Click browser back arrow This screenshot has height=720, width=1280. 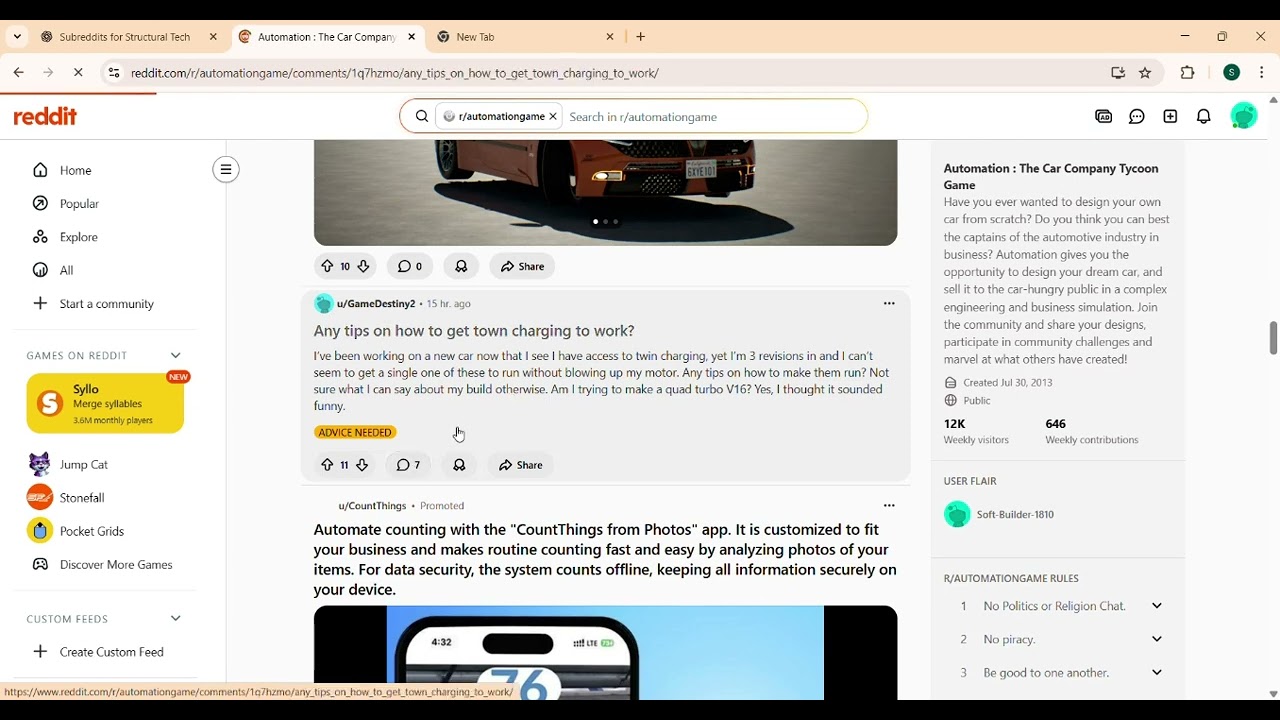[x=19, y=73]
